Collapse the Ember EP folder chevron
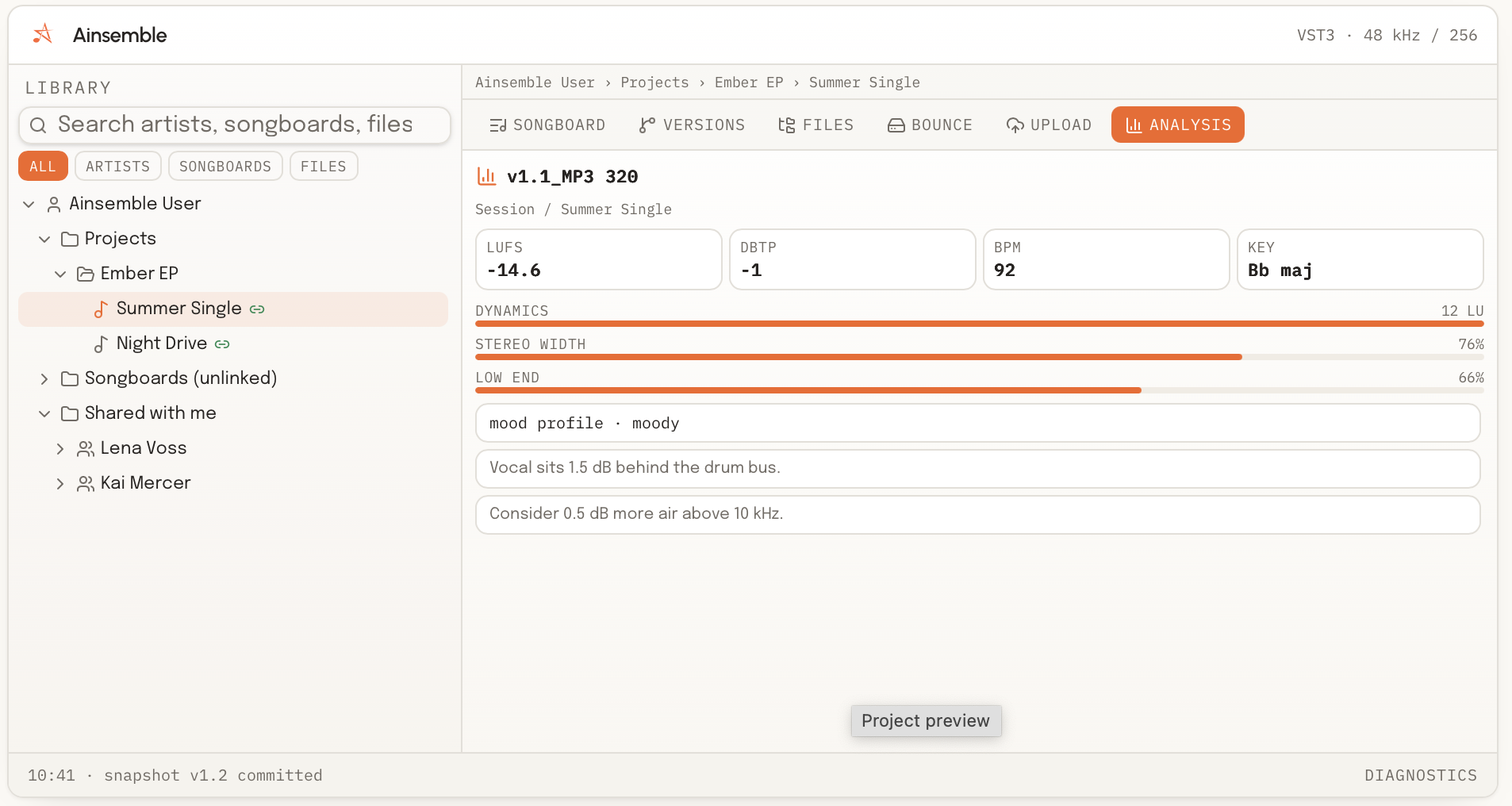 [60, 274]
